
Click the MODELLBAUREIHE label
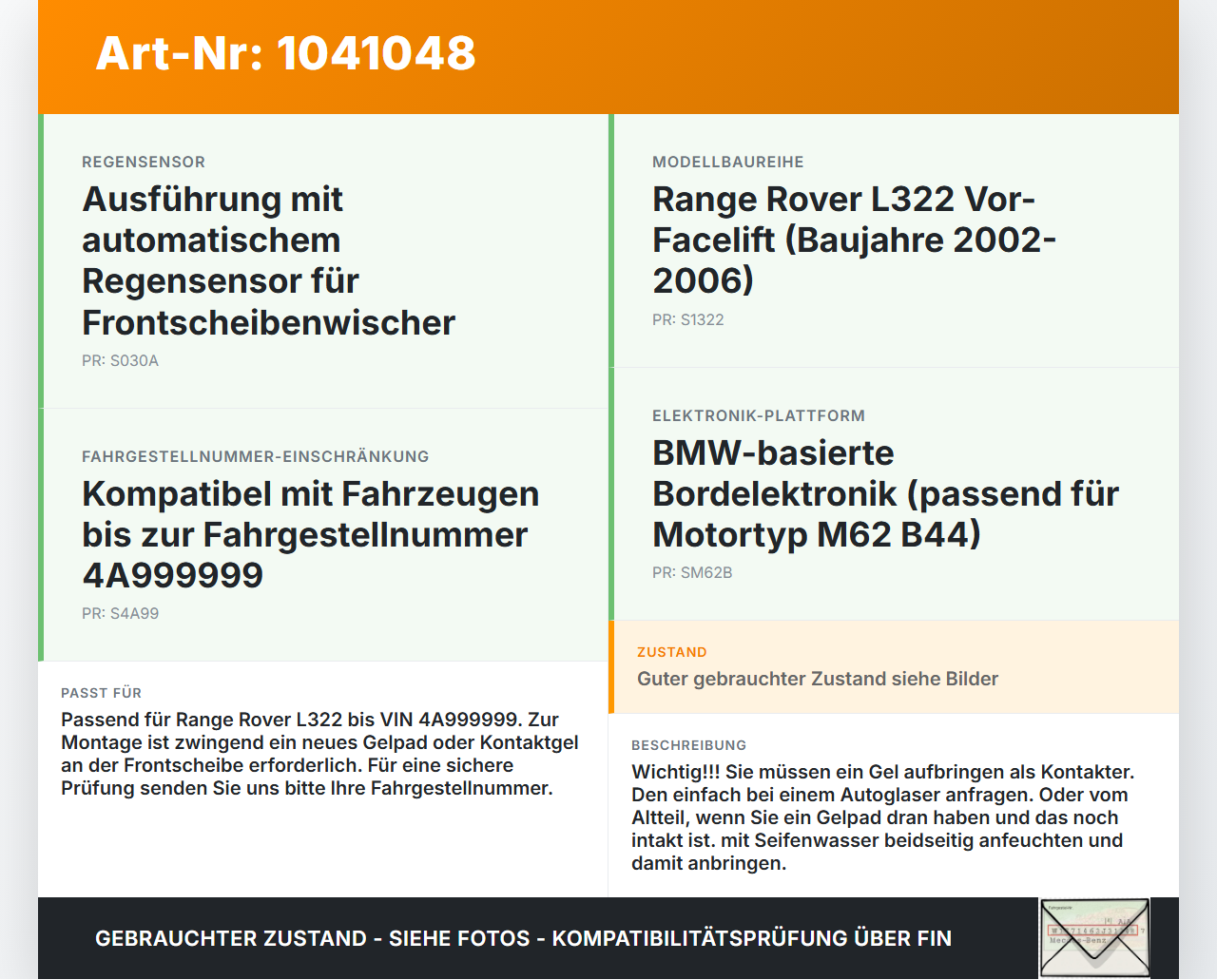[728, 162]
